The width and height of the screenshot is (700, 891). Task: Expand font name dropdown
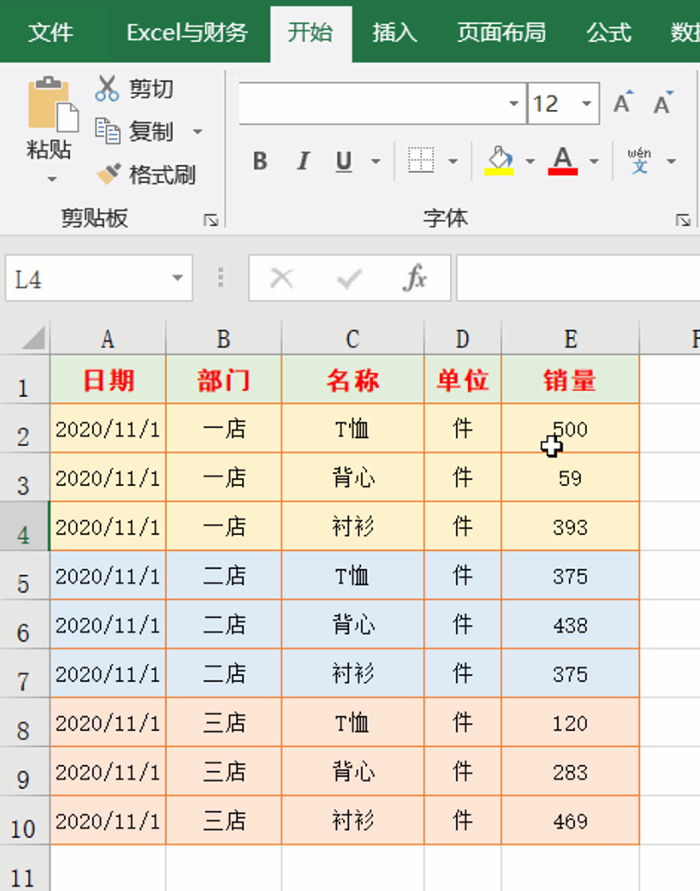tap(514, 103)
